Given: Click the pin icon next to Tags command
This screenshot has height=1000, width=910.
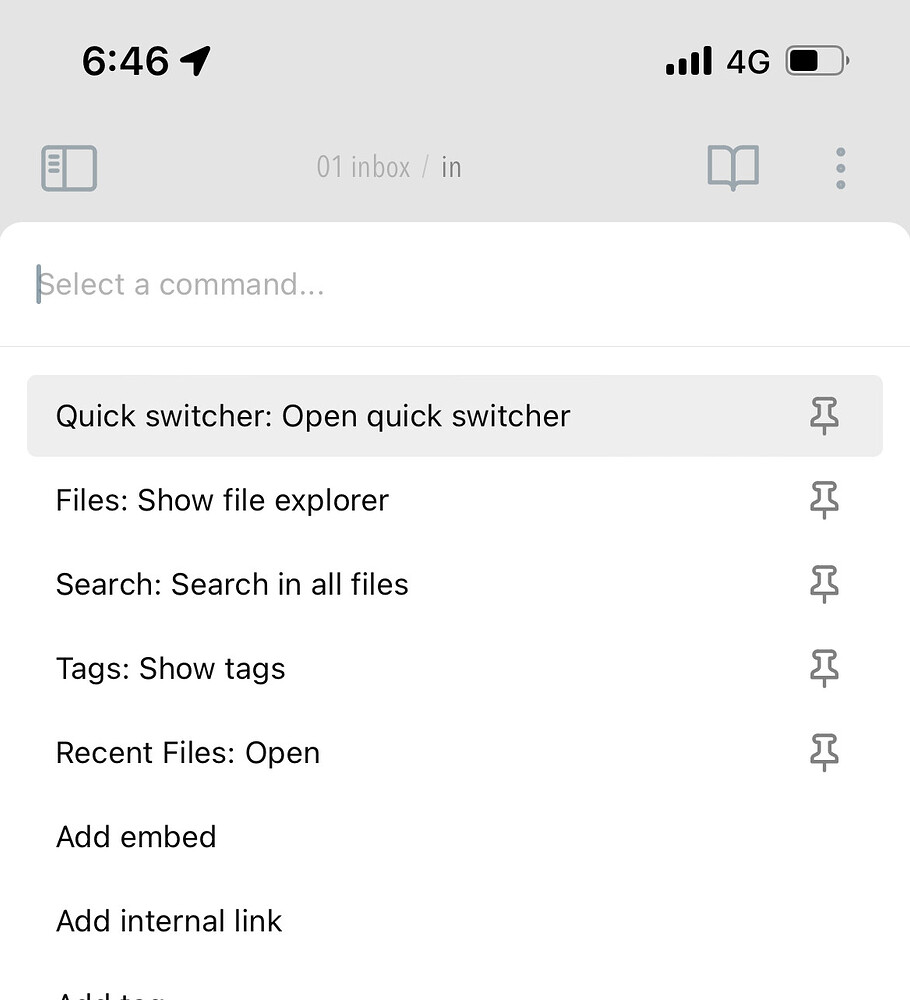Looking at the screenshot, I should (x=823, y=669).
